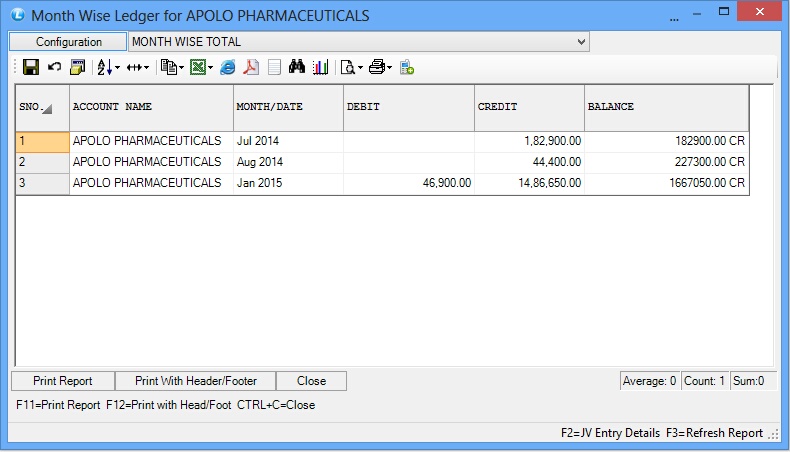Click the Undo arrow icon
This screenshot has height=452, width=790.
(54, 67)
